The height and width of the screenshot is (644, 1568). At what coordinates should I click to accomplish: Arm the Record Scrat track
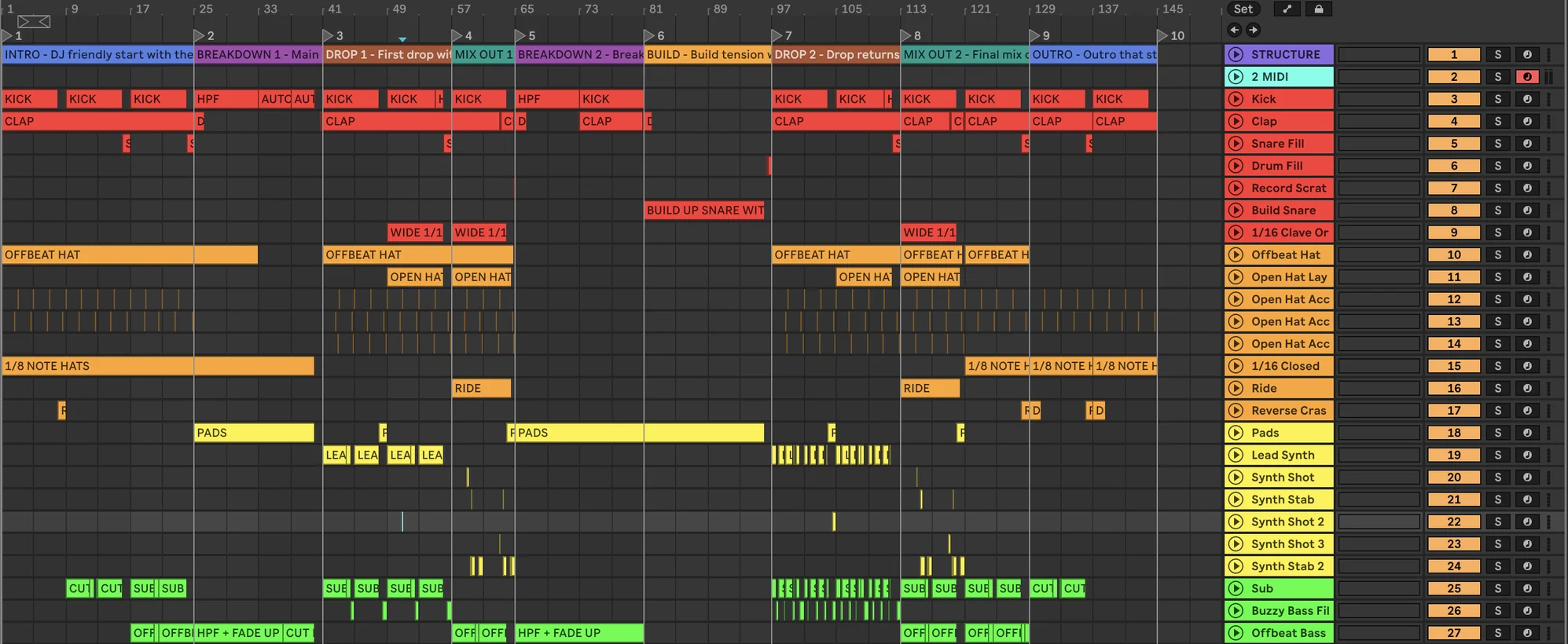[x=1526, y=188]
